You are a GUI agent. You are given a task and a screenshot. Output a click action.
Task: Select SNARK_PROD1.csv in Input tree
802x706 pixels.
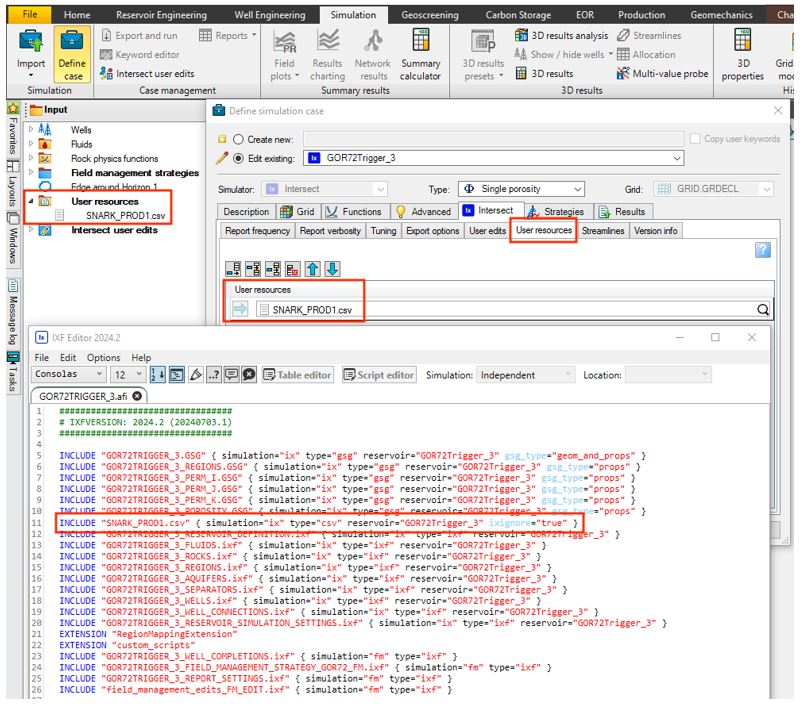coord(125,216)
